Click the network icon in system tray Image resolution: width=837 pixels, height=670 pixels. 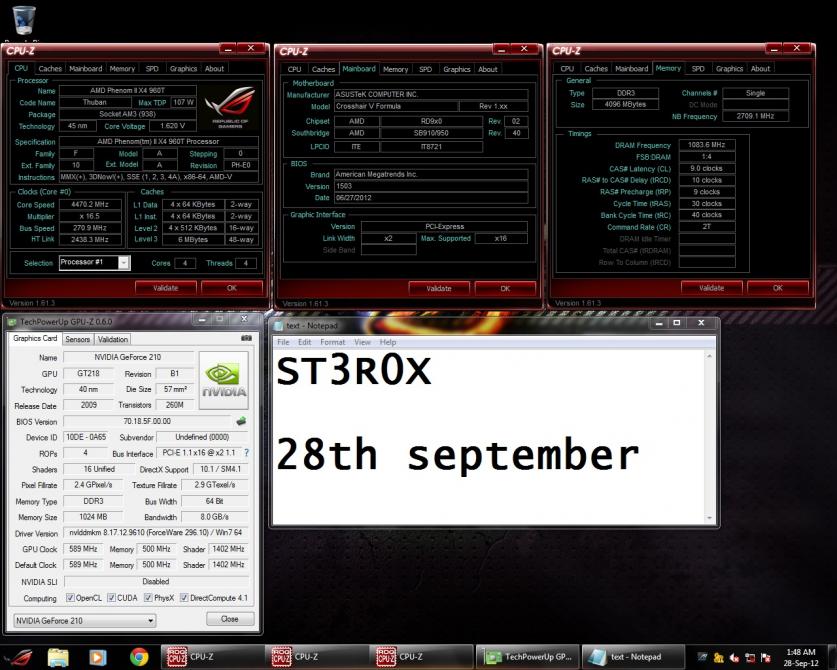(750, 658)
